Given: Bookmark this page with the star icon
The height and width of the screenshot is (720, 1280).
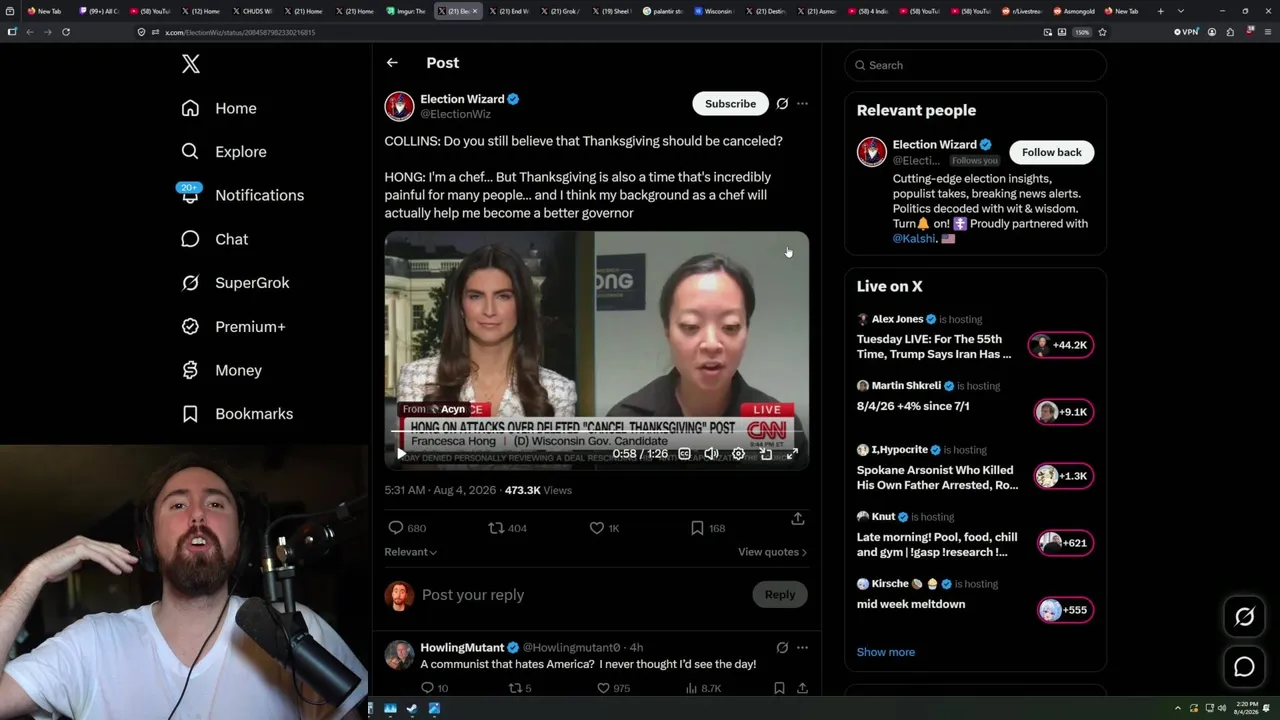Looking at the screenshot, I should coord(1102,32).
